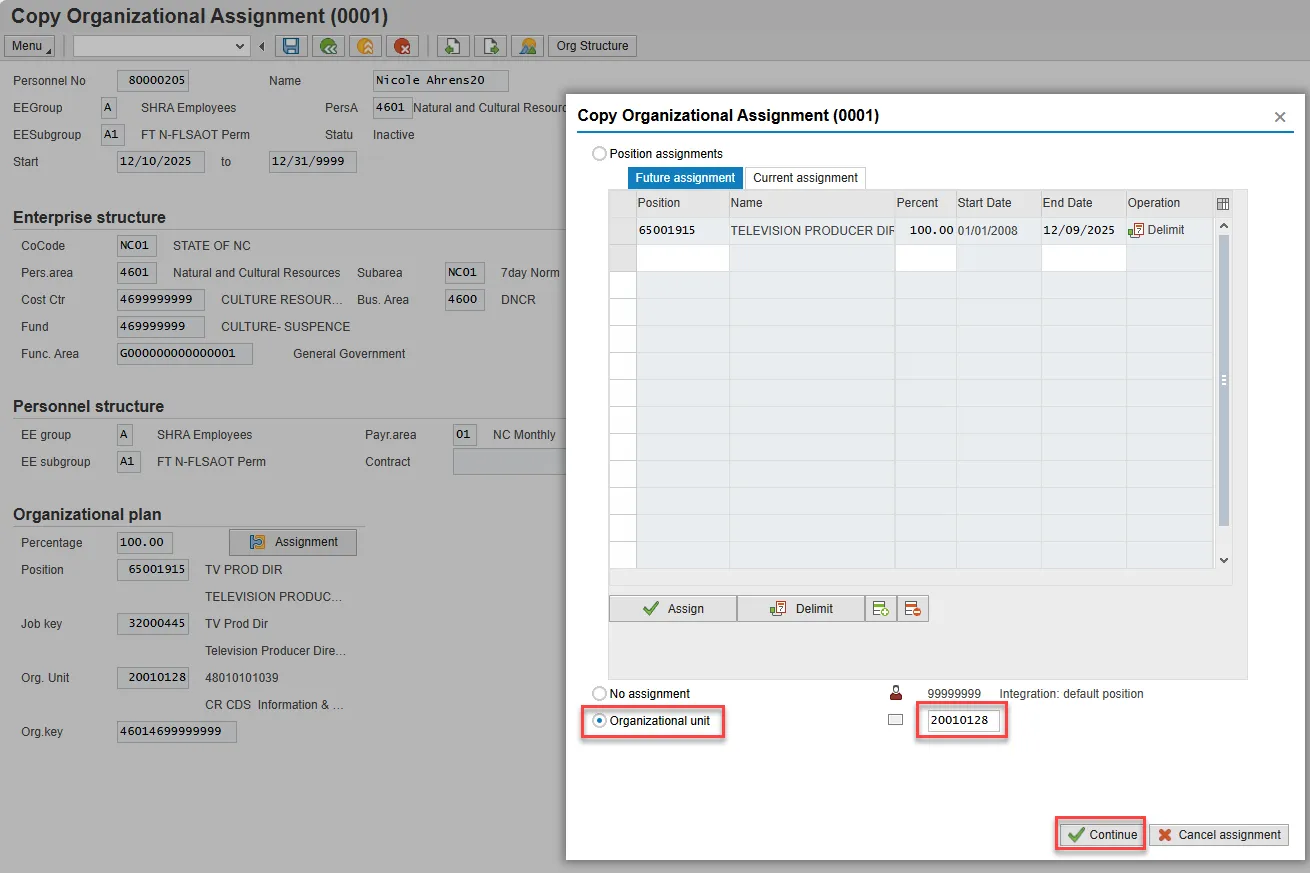The width and height of the screenshot is (1310, 873).
Task: Select the No assignment radio button
Action: 599,693
